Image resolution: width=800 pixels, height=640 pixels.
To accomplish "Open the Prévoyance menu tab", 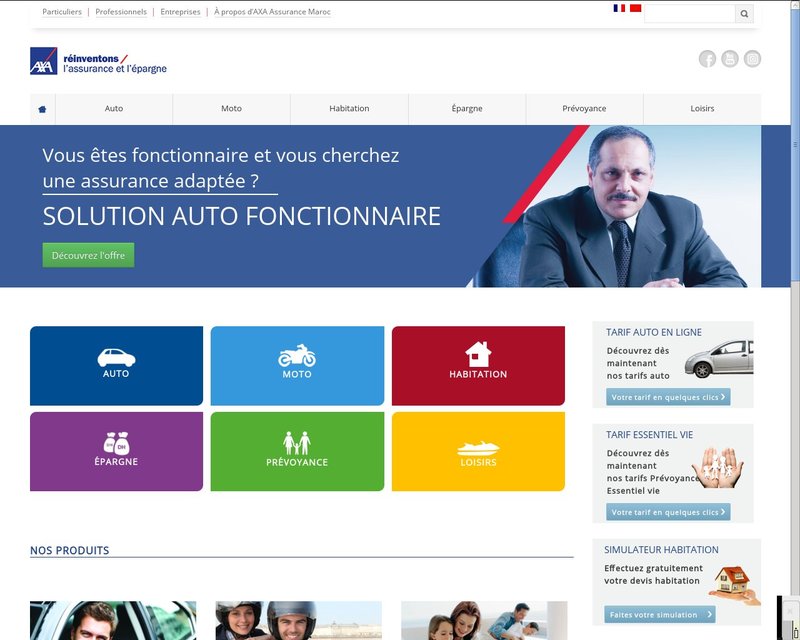I will coord(584,109).
